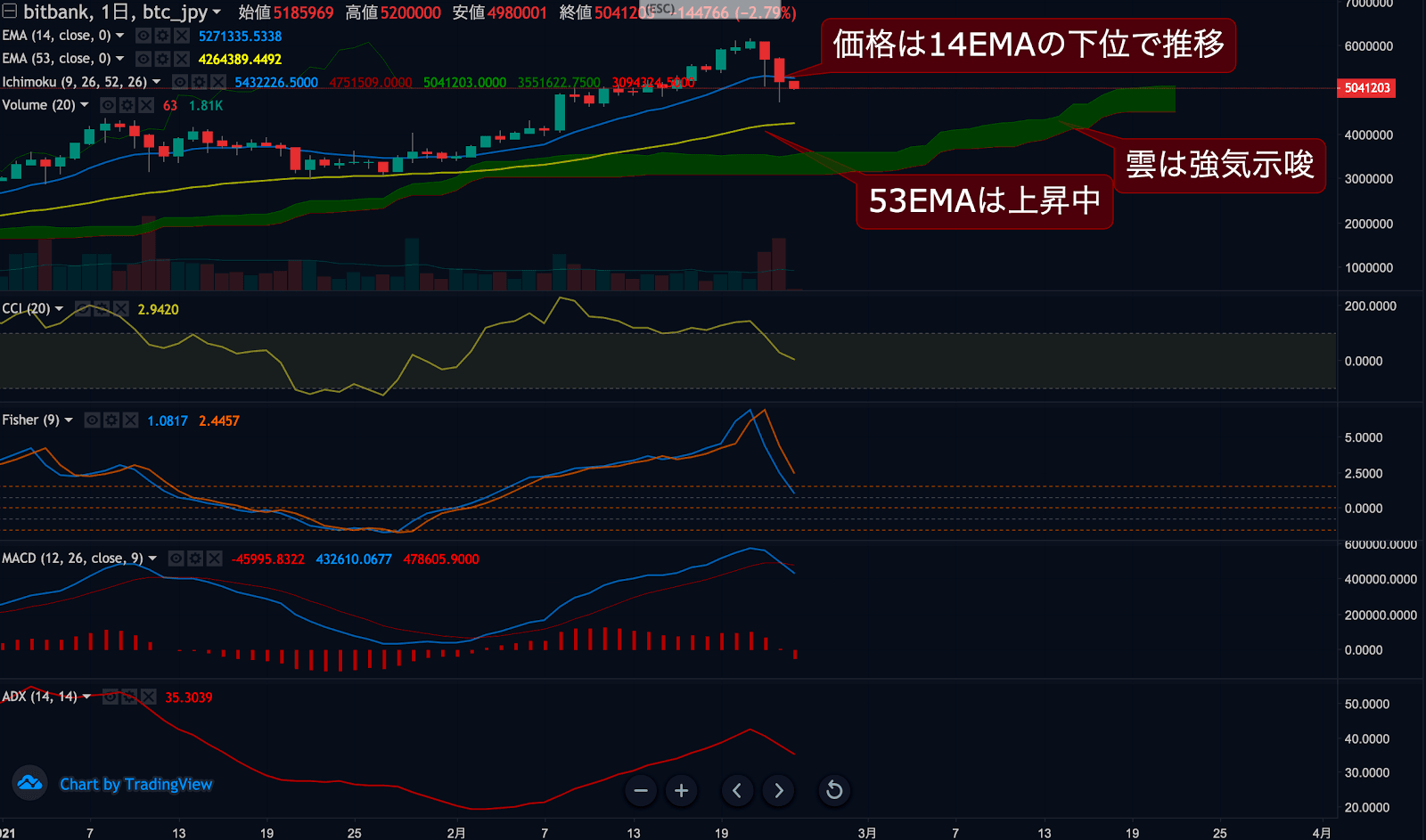The height and width of the screenshot is (840, 1426).
Task: Open Ichimoku settings gear icon
Action: click(x=197, y=81)
